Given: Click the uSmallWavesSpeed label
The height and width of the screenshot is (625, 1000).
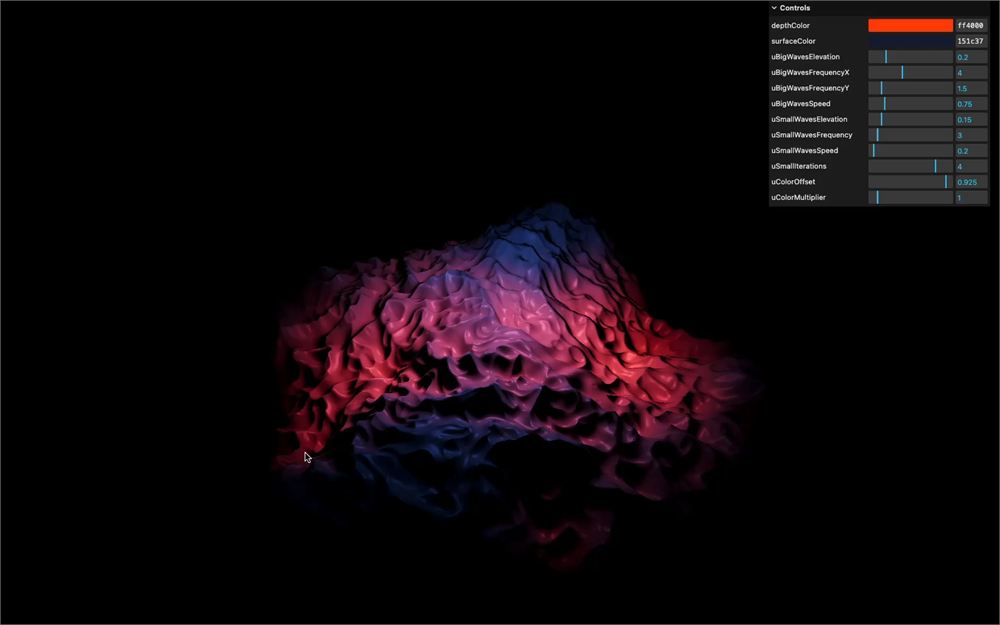Looking at the screenshot, I should click(x=805, y=151).
